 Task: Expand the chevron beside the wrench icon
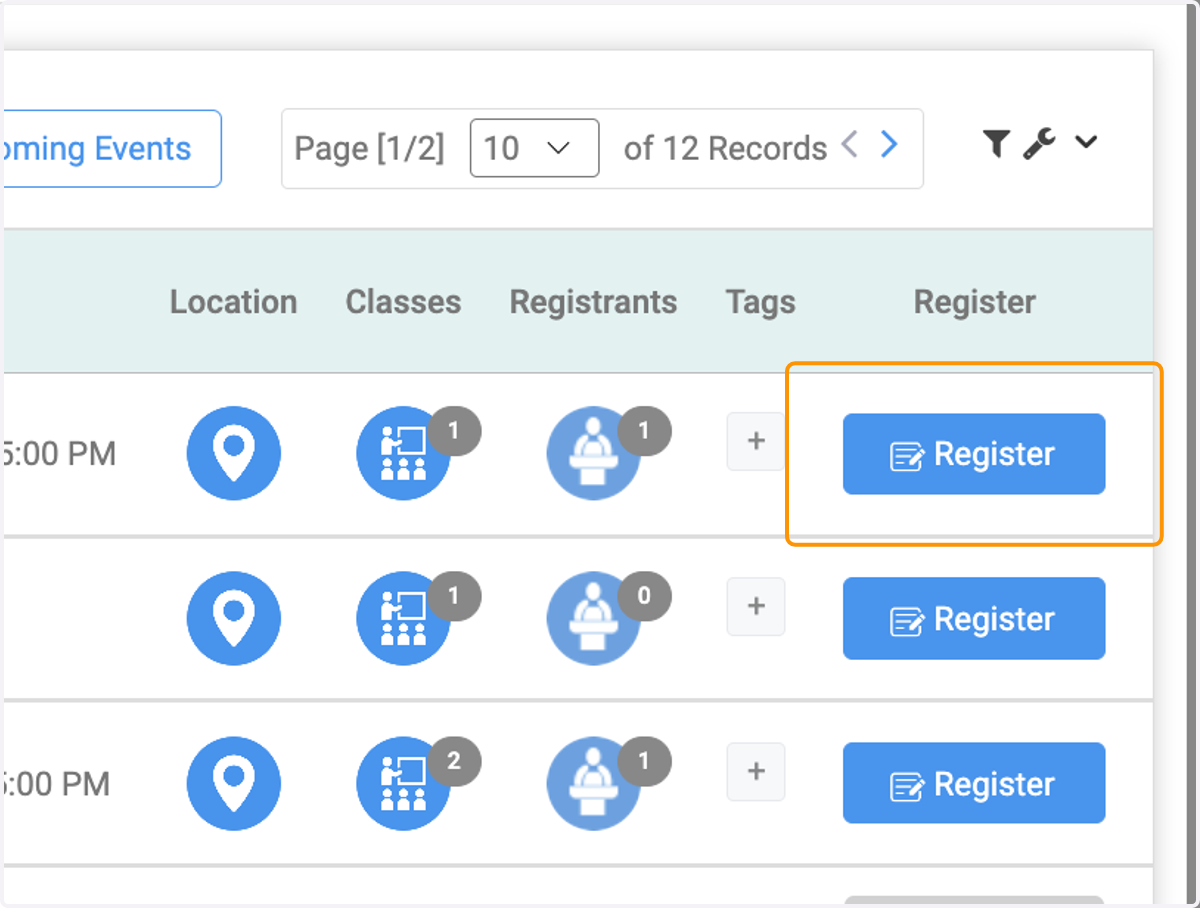point(1086,143)
